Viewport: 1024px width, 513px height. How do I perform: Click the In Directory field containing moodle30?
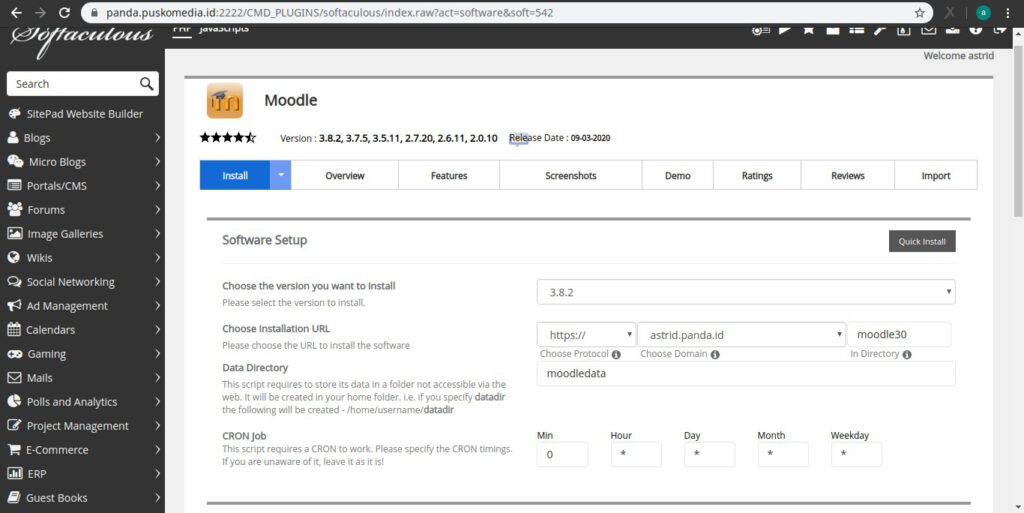899,334
